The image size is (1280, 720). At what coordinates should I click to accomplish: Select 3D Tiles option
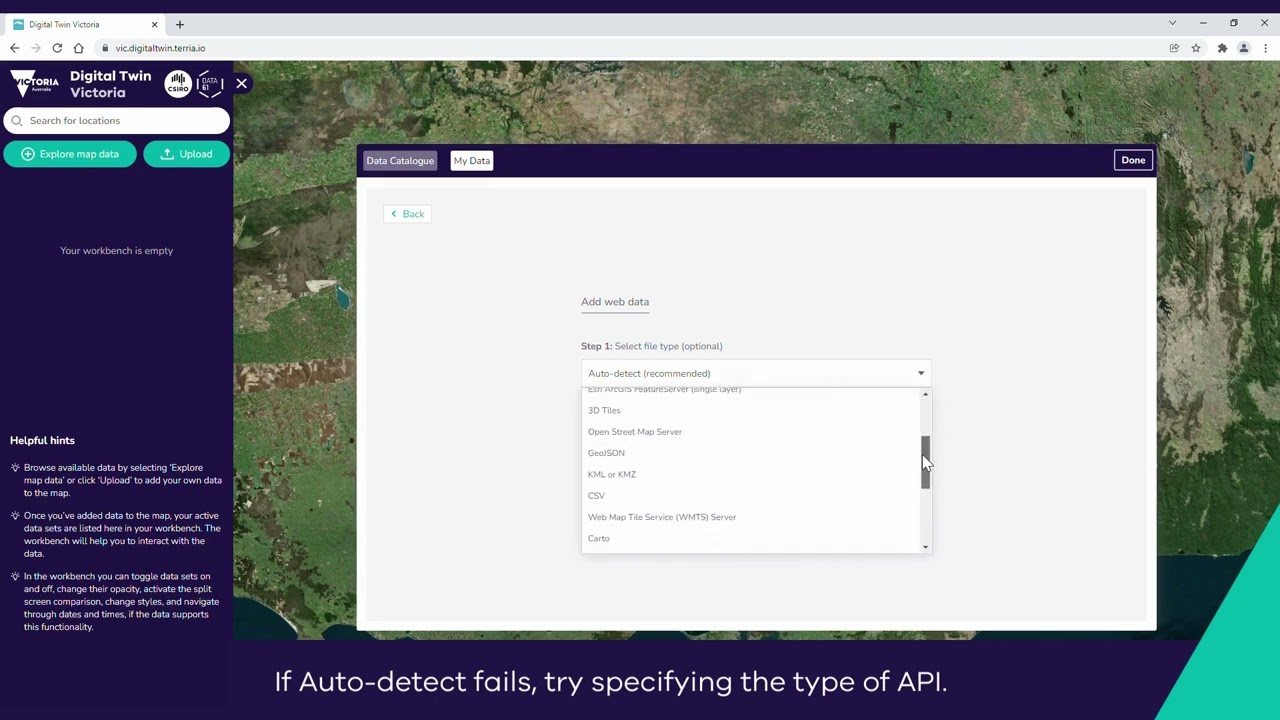click(x=604, y=411)
